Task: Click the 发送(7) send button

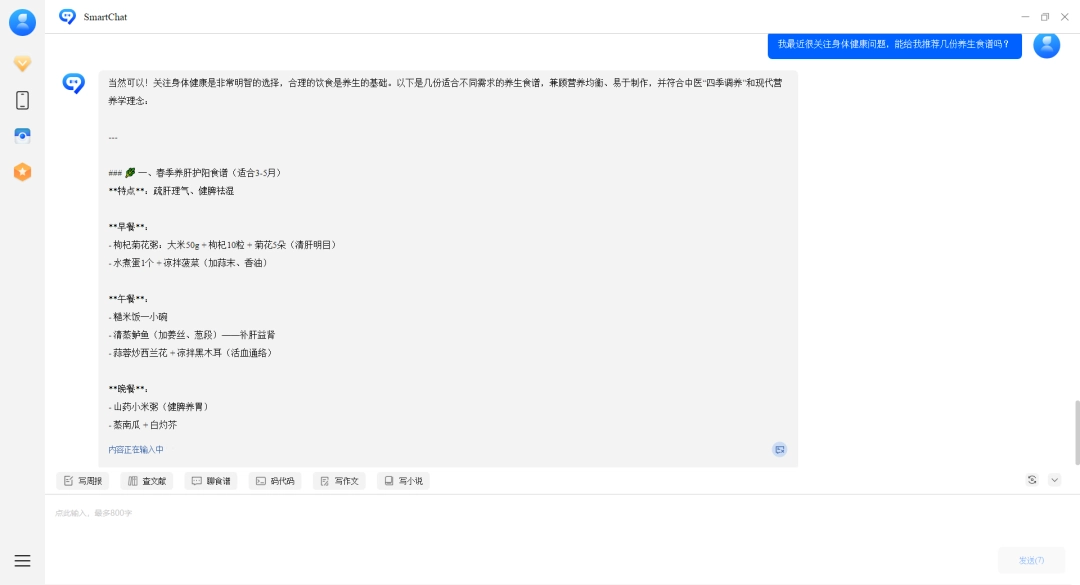Action: pos(1031,560)
